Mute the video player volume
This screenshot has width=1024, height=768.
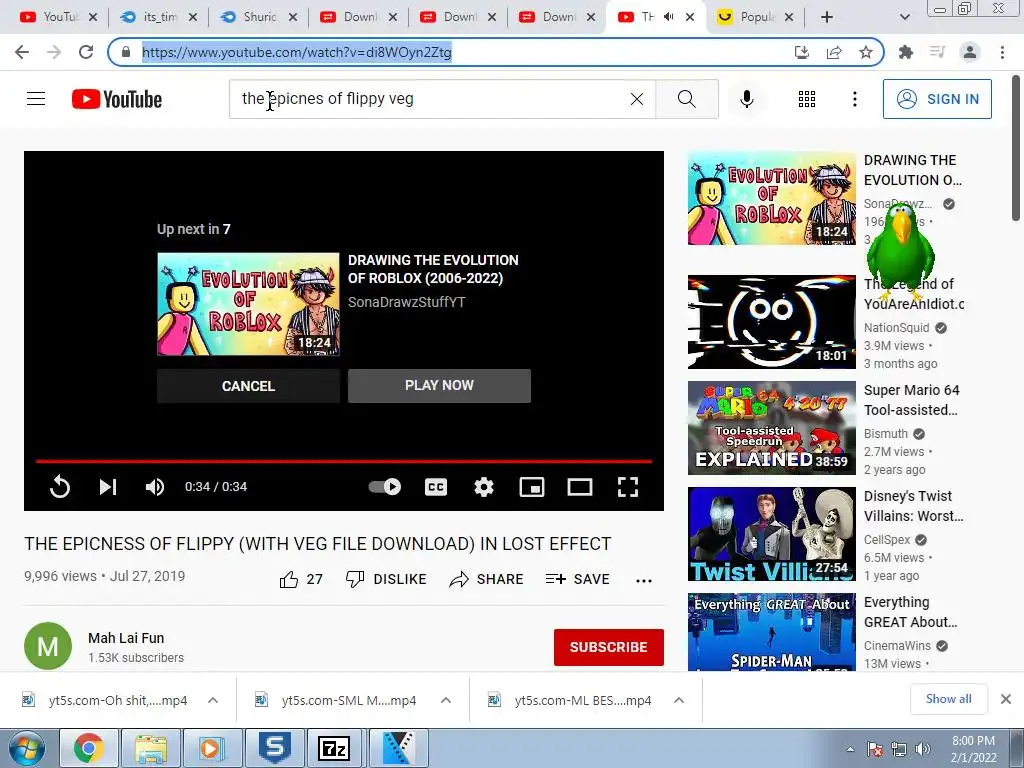pos(155,487)
